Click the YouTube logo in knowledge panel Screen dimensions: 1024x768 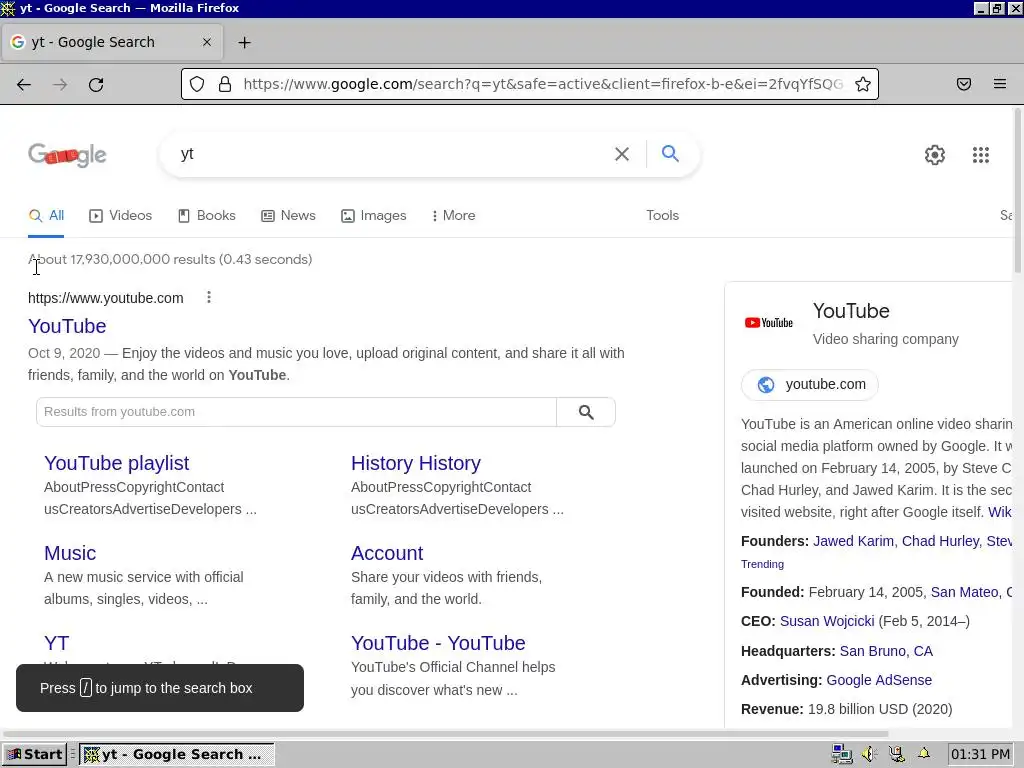tap(769, 323)
